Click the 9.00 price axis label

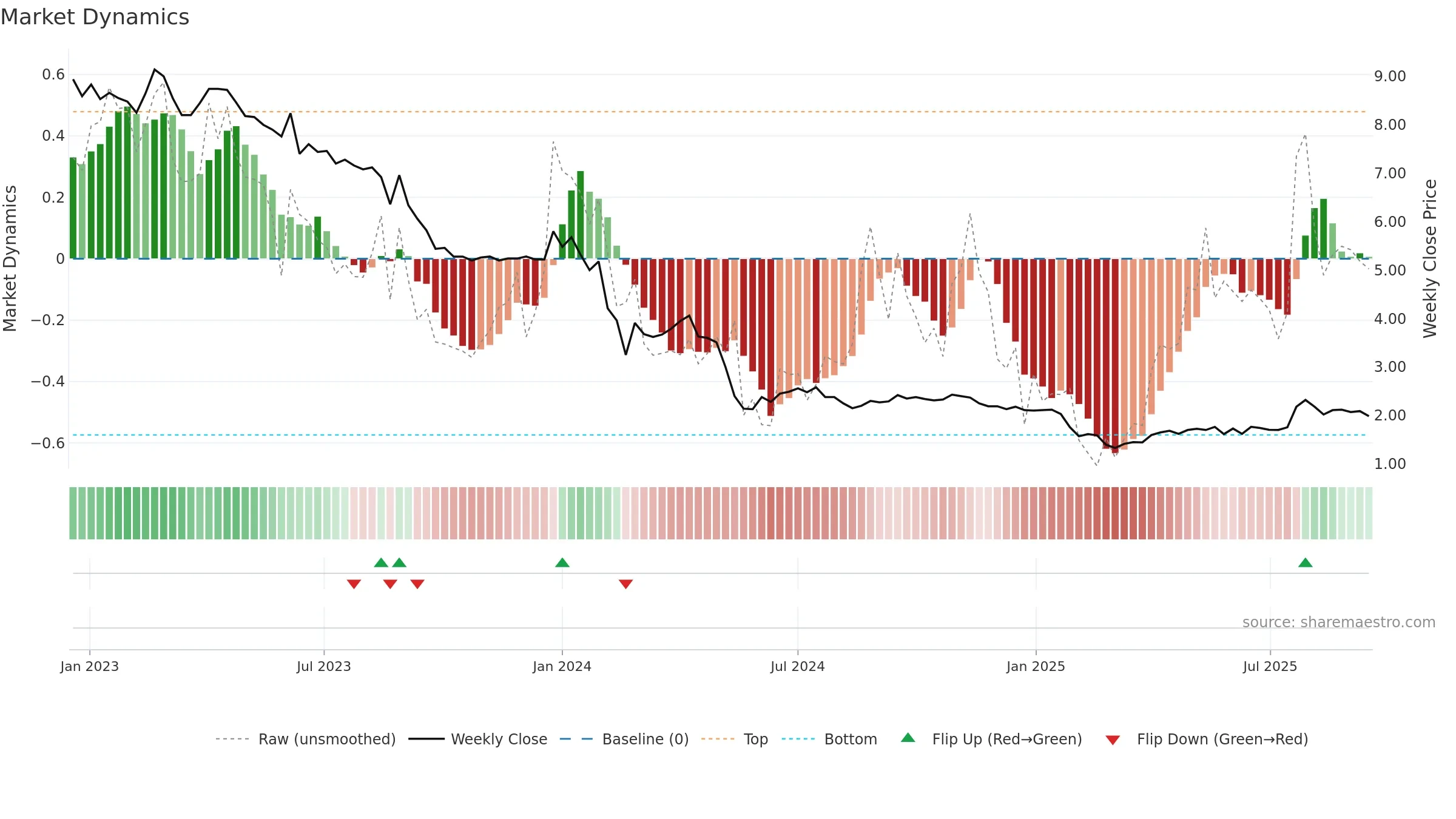point(1390,76)
